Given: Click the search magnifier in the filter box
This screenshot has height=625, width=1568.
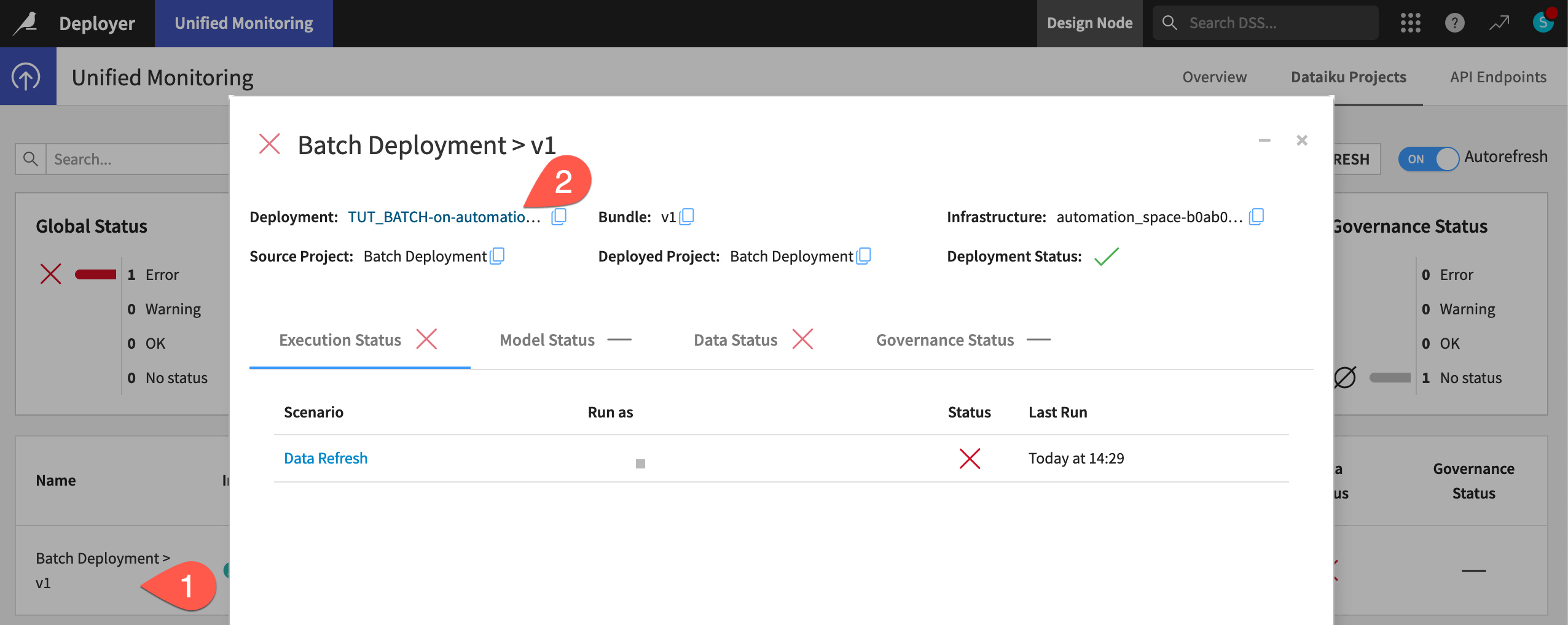Looking at the screenshot, I should tap(30, 159).
